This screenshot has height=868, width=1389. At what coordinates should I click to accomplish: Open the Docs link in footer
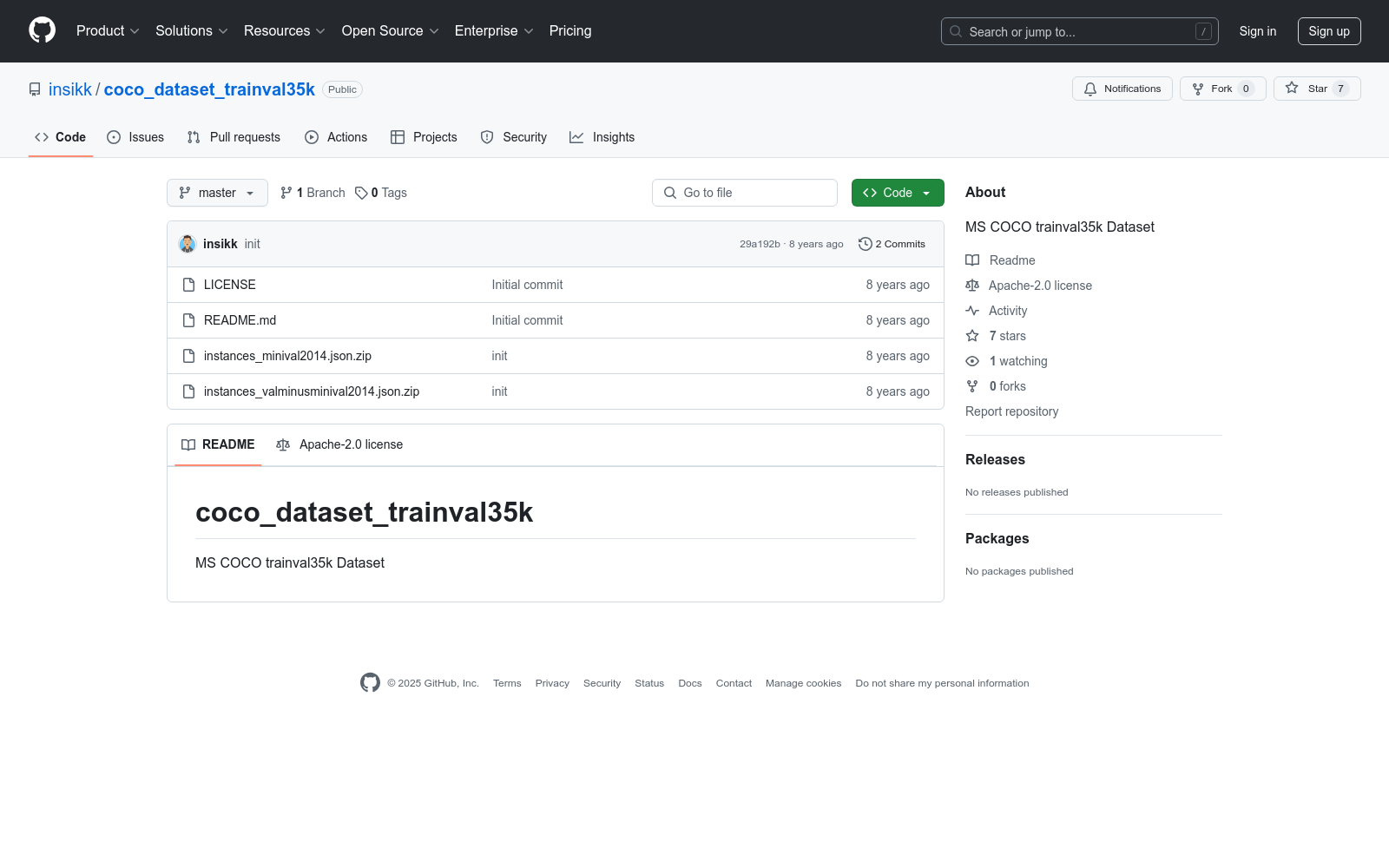(x=690, y=683)
